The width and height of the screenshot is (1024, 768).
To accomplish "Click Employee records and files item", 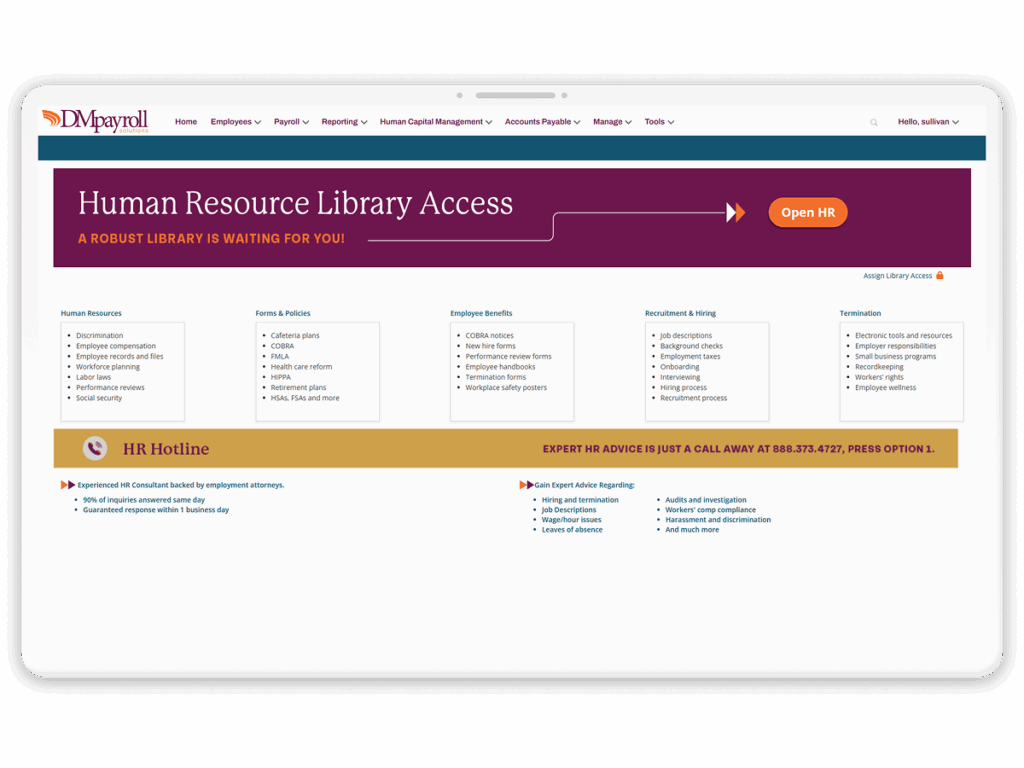I will pos(120,357).
